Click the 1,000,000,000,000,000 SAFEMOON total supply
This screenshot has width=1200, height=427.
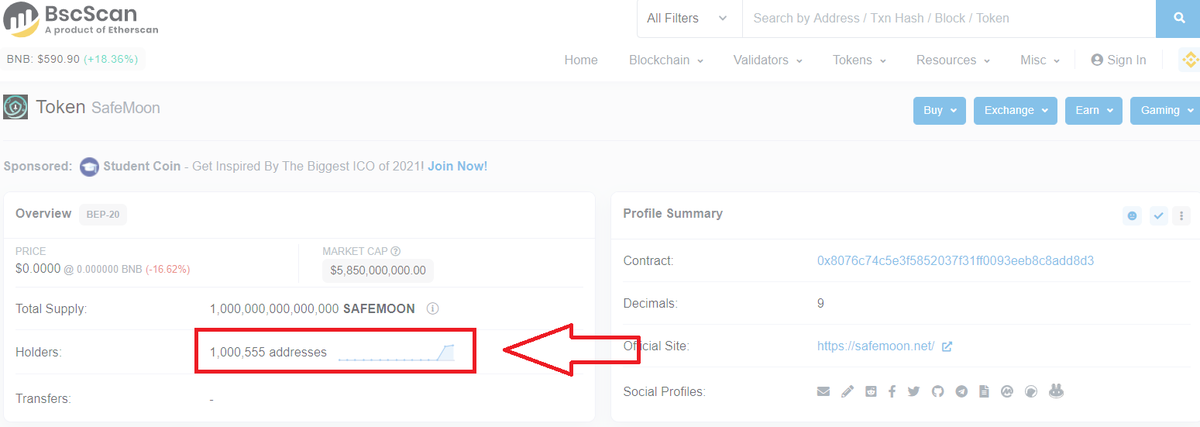pos(314,308)
